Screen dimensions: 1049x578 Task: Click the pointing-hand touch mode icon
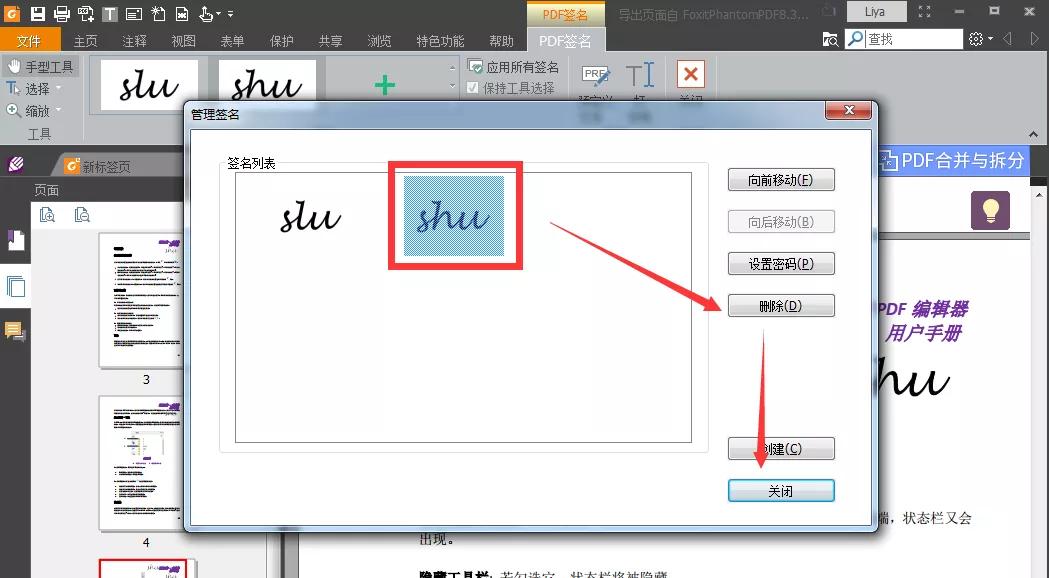tap(206, 13)
